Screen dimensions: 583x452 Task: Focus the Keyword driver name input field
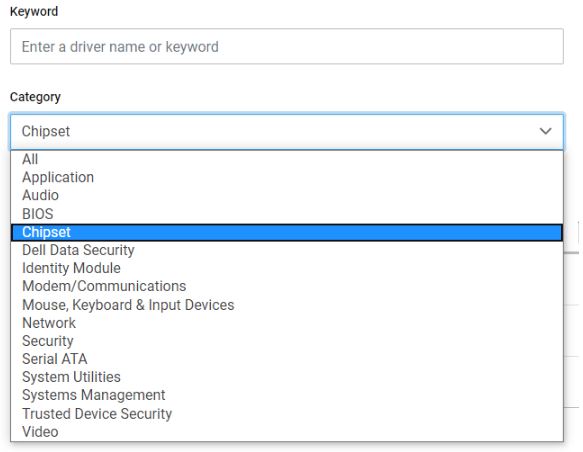tap(287, 46)
